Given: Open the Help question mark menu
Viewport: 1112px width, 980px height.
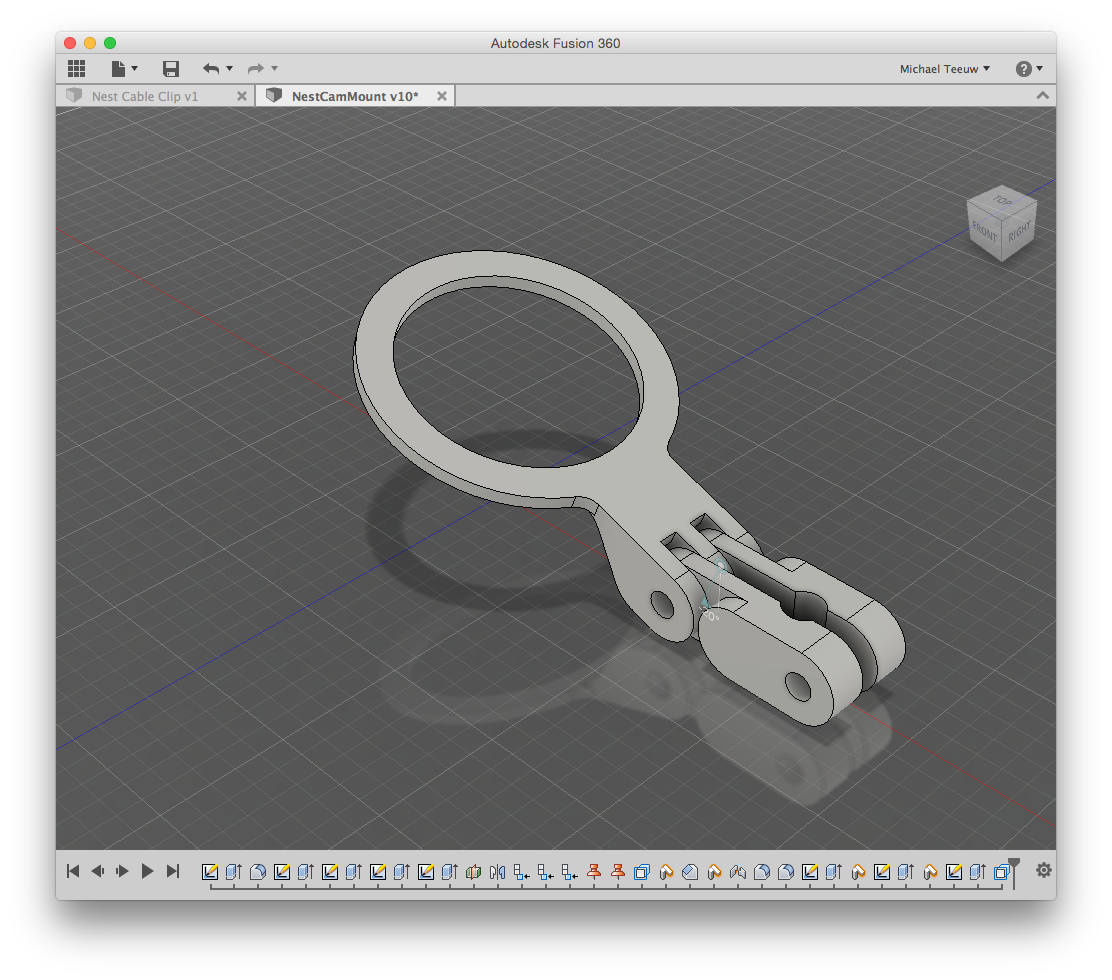Looking at the screenshot, I should pyautogui.click(x=1028, y=69).
